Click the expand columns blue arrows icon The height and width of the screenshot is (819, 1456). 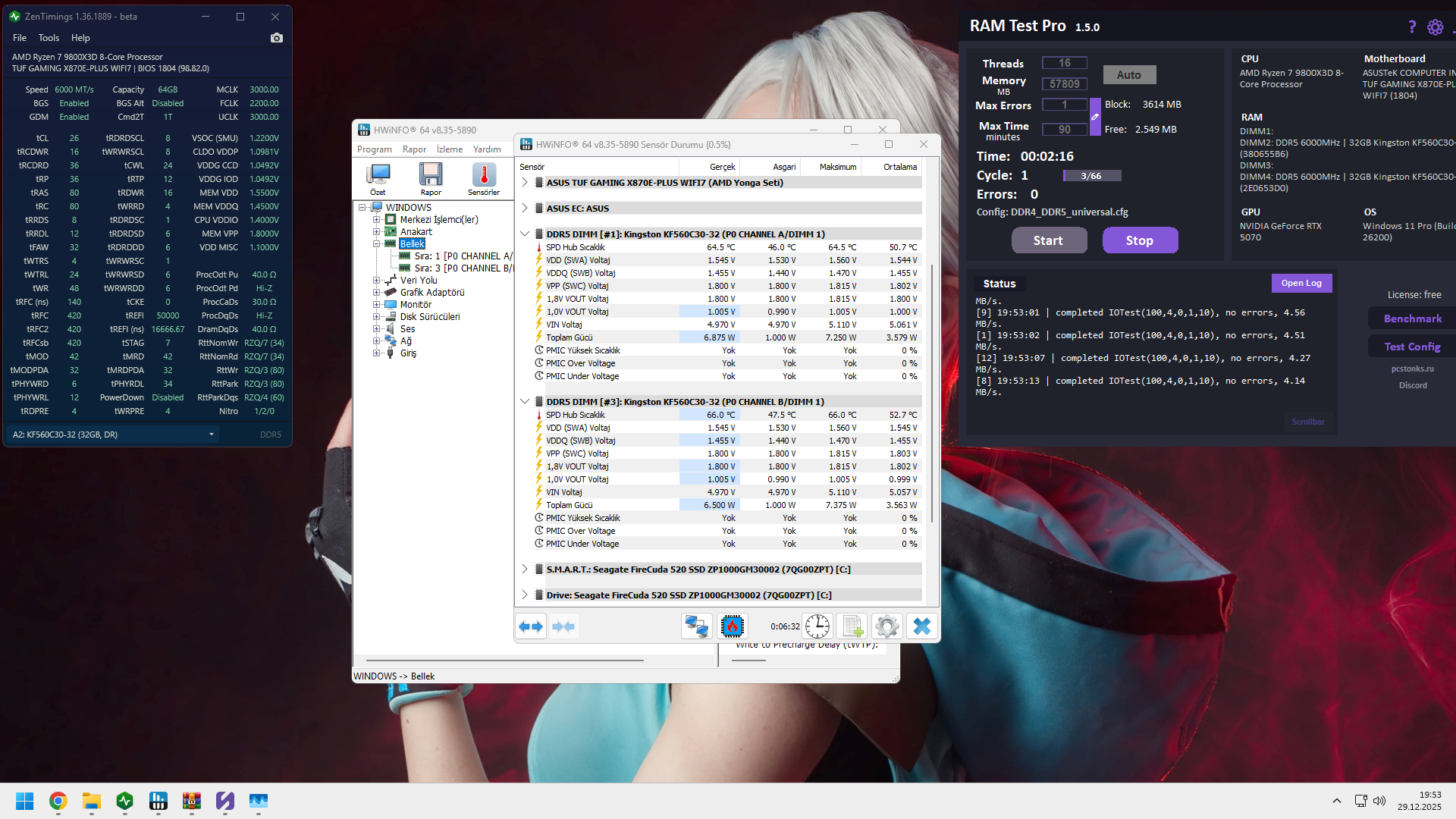click(x=531, y=626)
